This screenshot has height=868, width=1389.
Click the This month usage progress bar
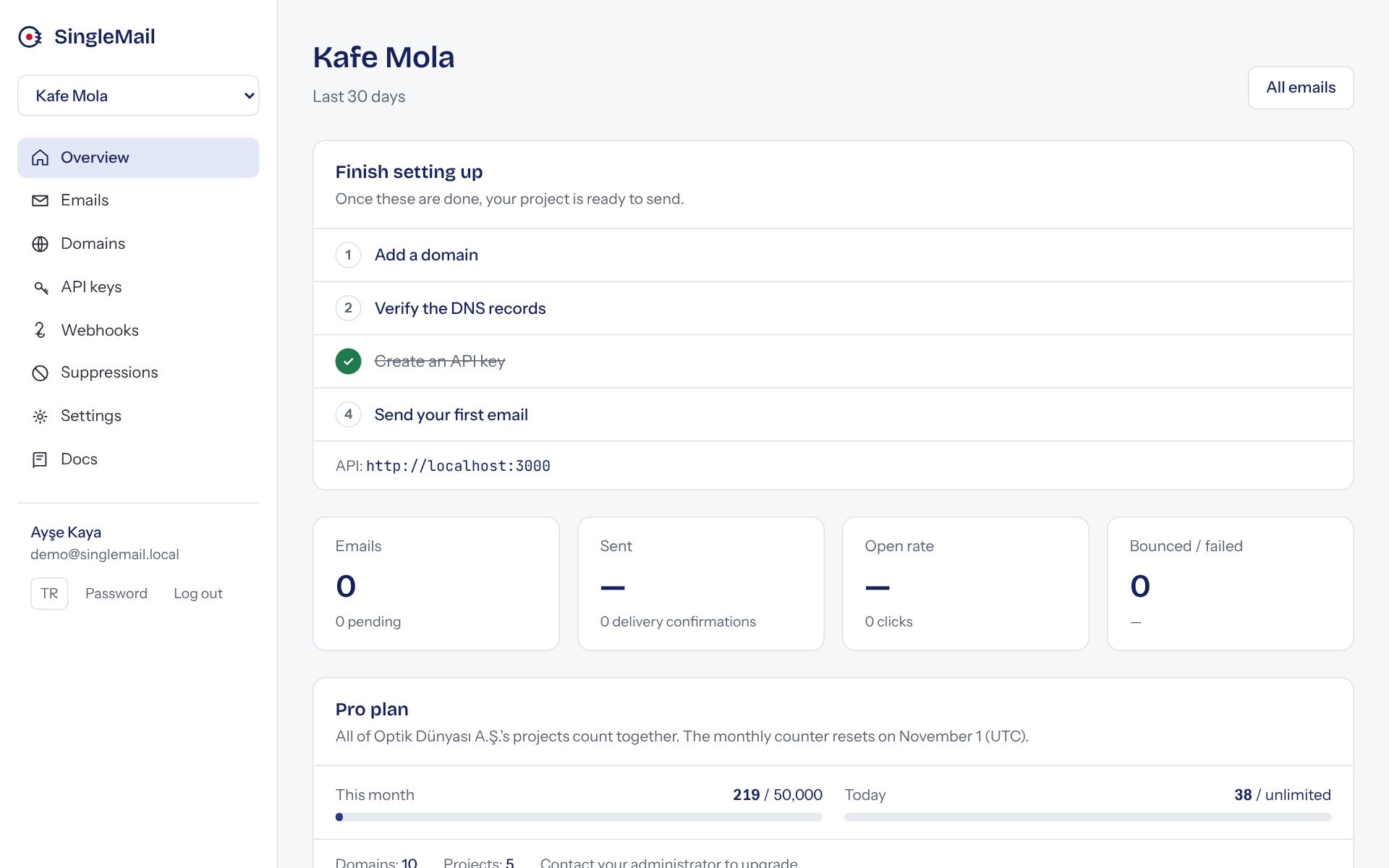pos(579,817)
